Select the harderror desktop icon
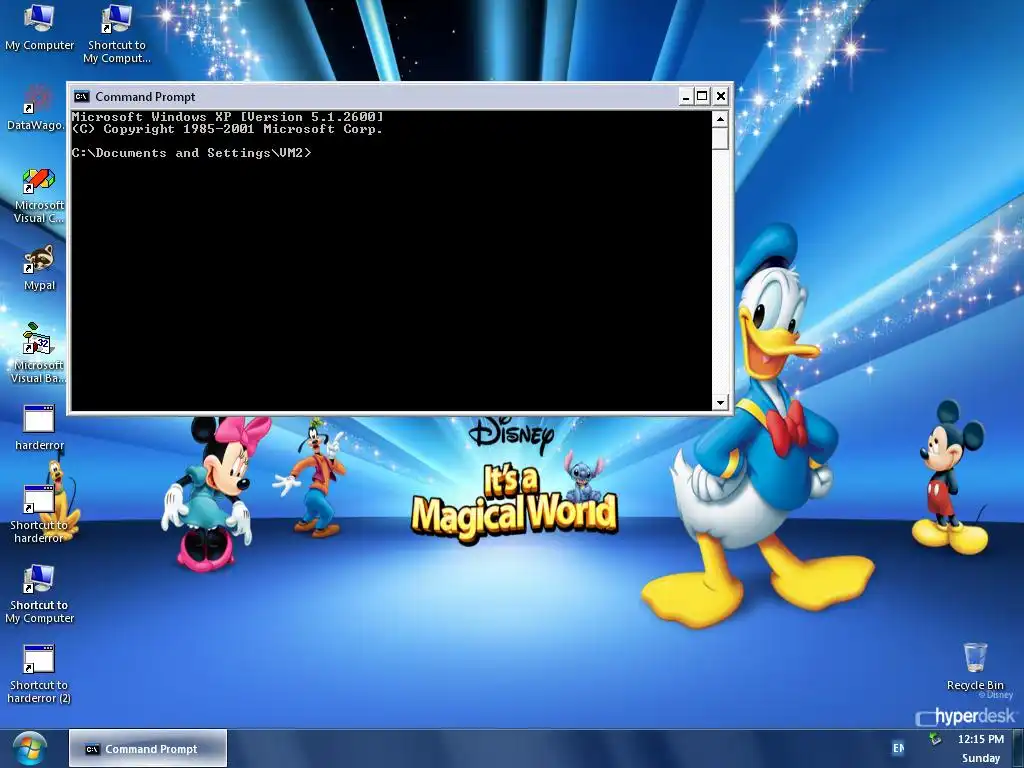The image size is (1024, 768). (39, 428)
